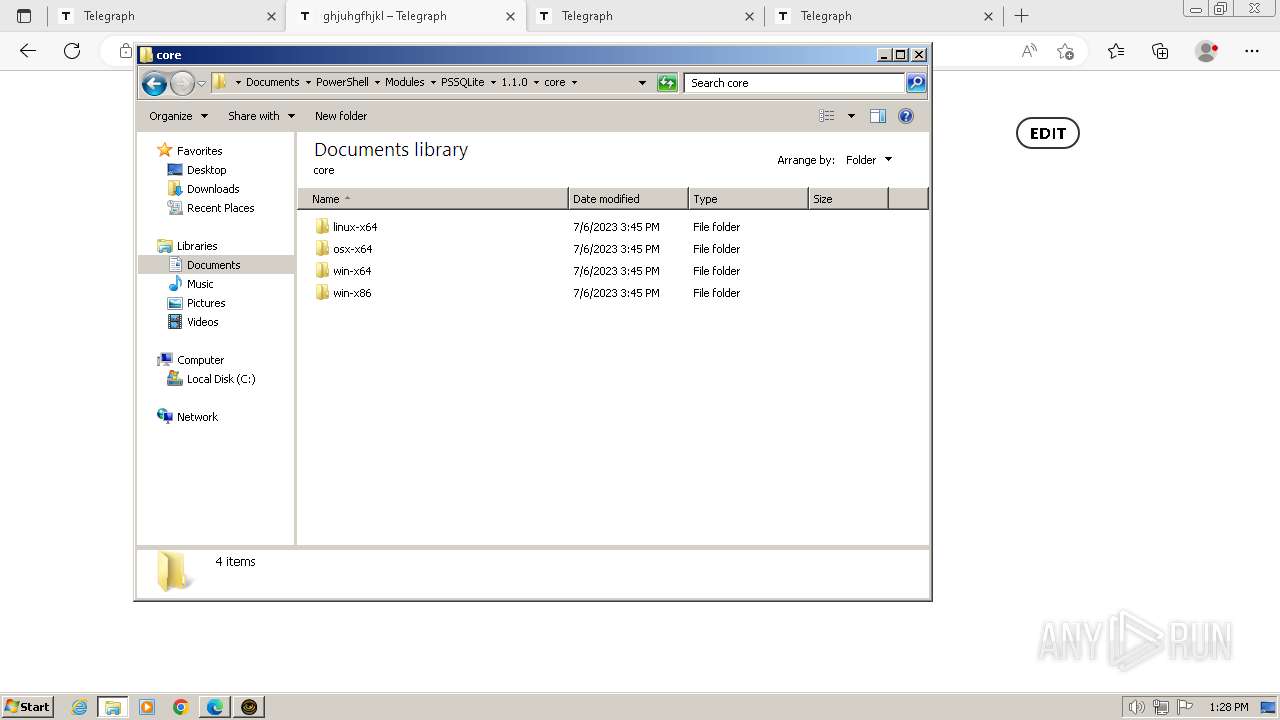Open Edge Collections

1160,51
